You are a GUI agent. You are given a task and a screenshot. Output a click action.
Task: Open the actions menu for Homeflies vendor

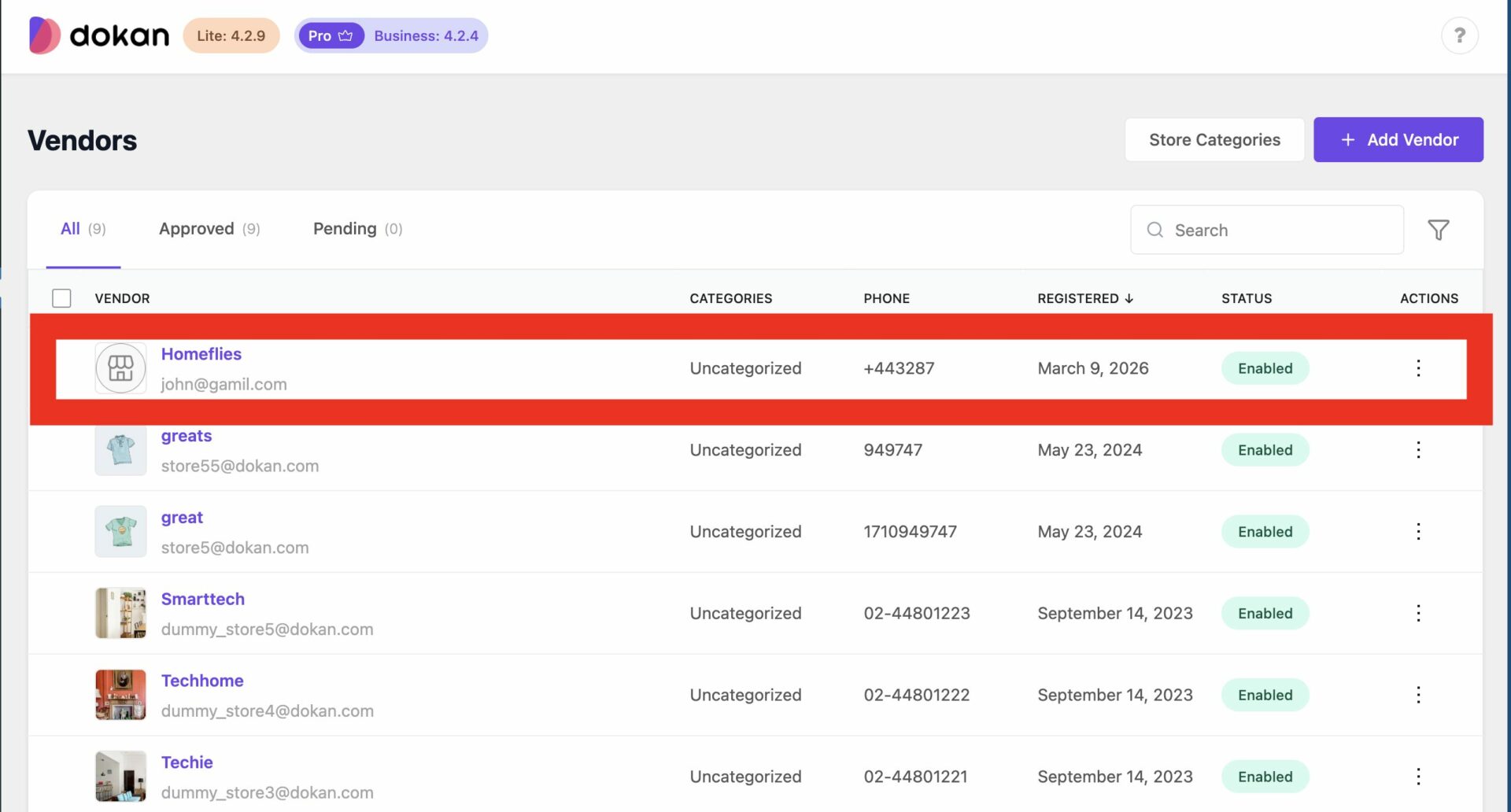[x=1419, y=367]
